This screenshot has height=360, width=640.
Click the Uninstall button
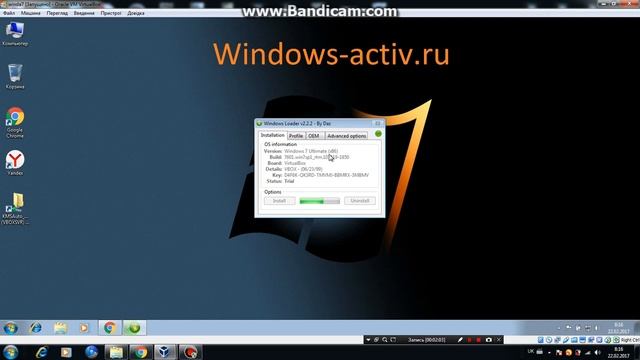tap(360, 201)
